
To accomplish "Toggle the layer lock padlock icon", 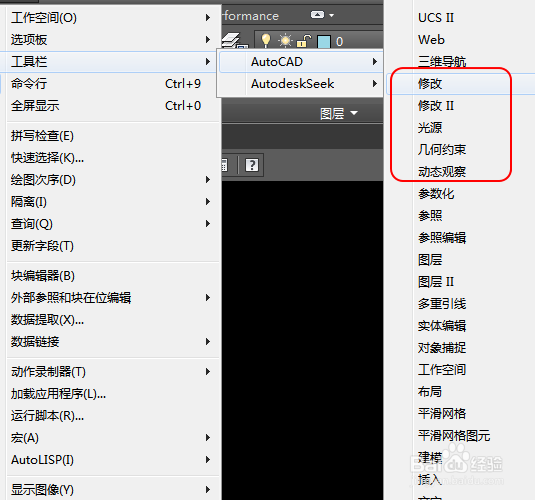I will pos(304,41).
